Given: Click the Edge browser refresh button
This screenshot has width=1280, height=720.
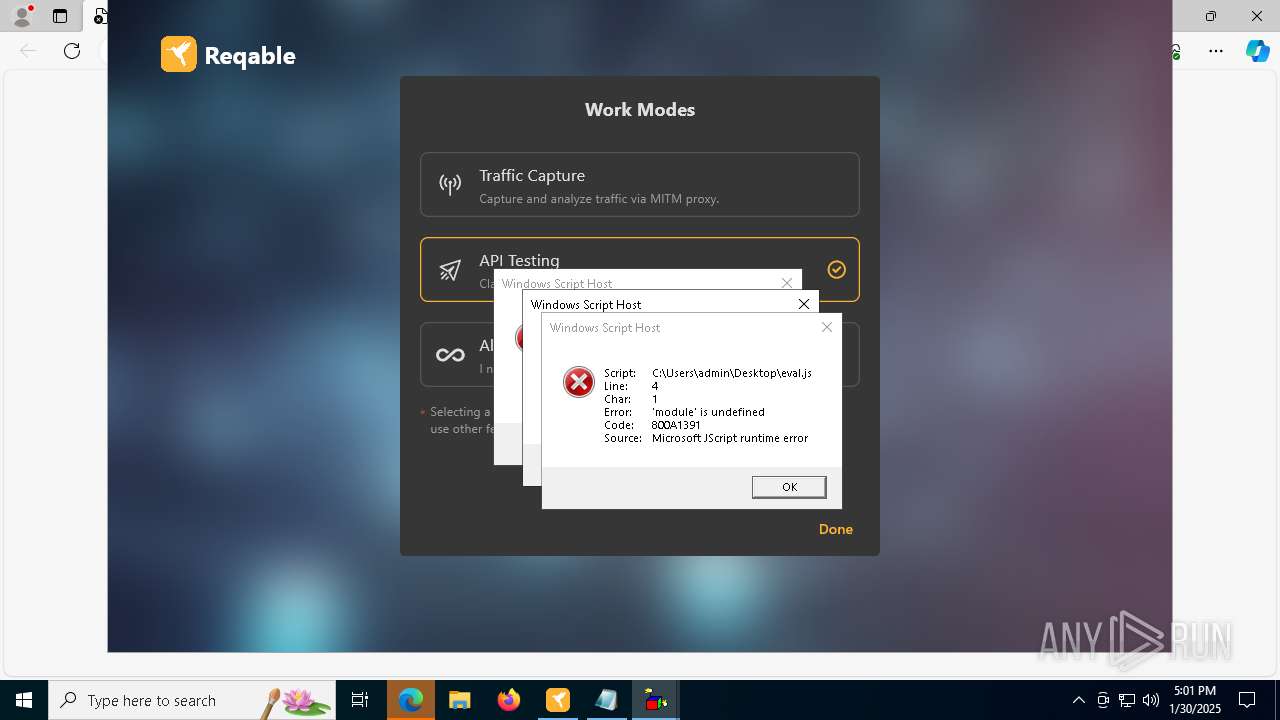Looking at the screenshot, I should click(x=72, y=51).
